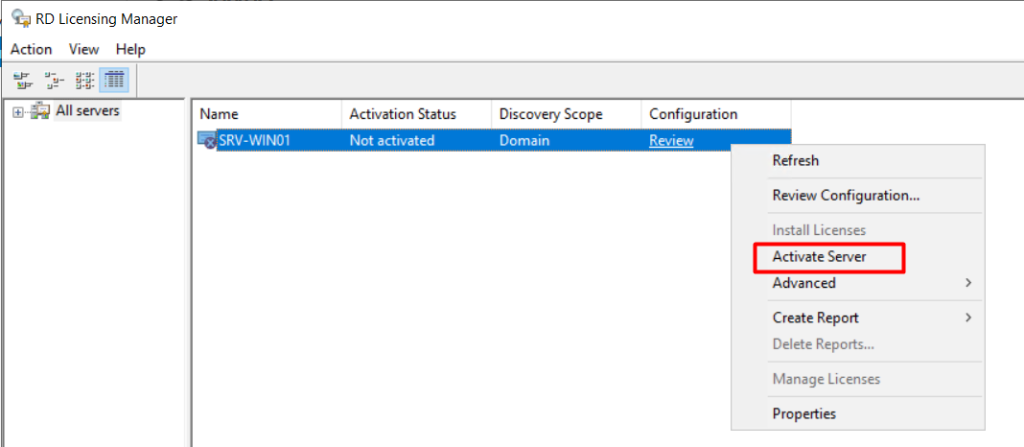Open the View menu
Viewport: 1024px width, 447px height.
(84, 49)
